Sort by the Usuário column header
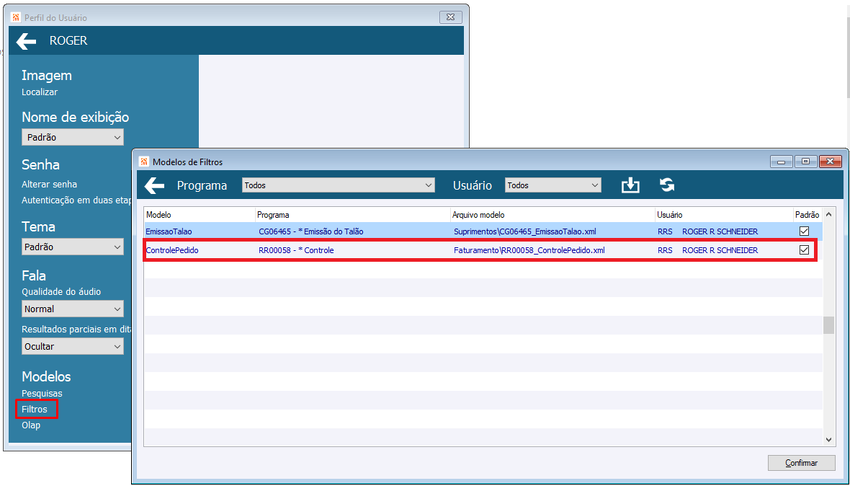The height and width of the screenshot is (486, 850). (724, 215)
